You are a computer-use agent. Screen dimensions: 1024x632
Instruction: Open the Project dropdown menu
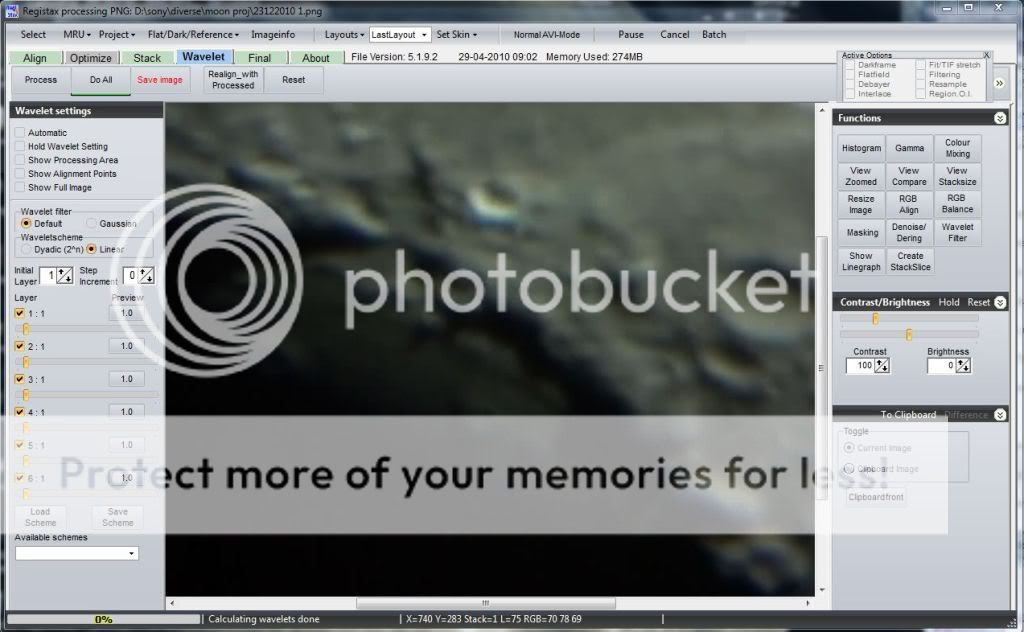[x=117, y=35]
